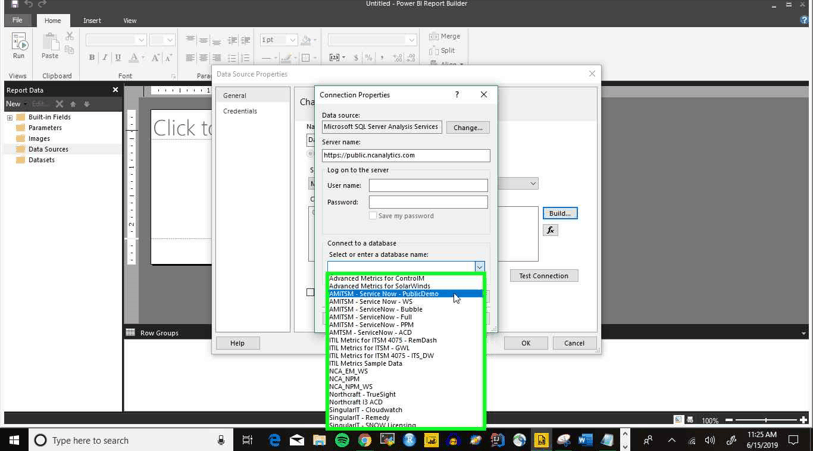Switch to the Insert ribbon tab
Image resolution: width=813 pixels, height=453 pixels.
[x=92, y=21]
